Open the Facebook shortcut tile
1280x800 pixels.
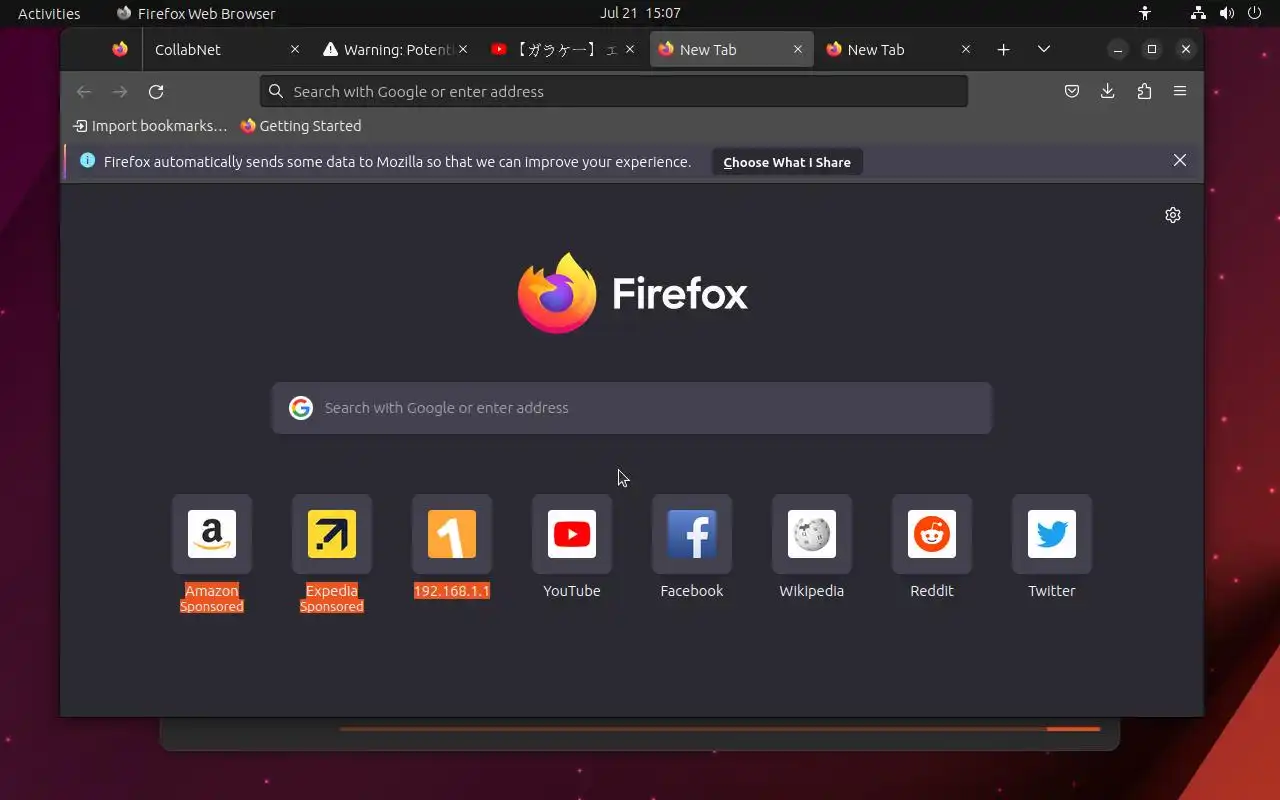[692, 534]
